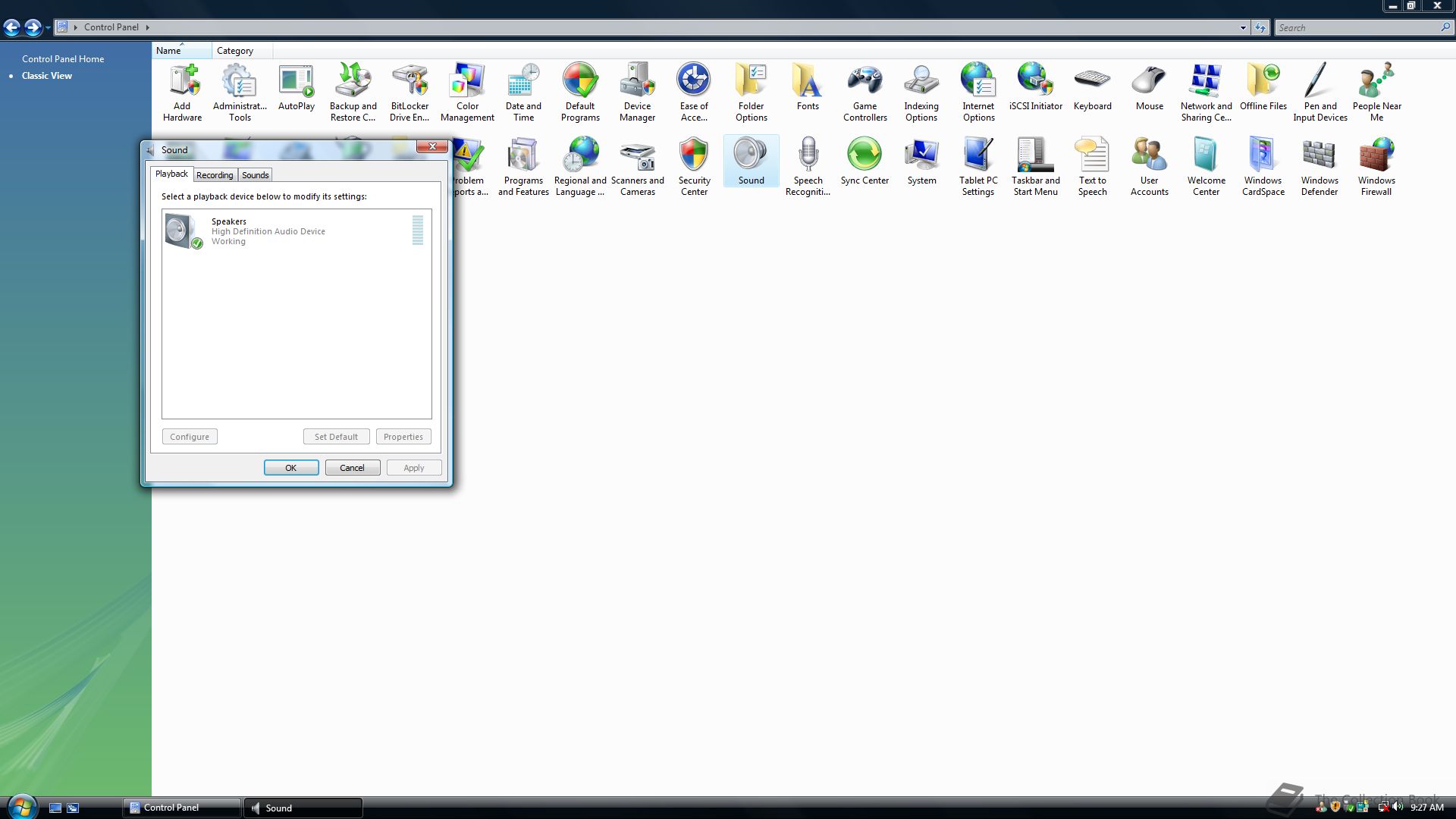1456x819 pixels.
Task: Open Network and Sharing Center
Action: 1206,92
